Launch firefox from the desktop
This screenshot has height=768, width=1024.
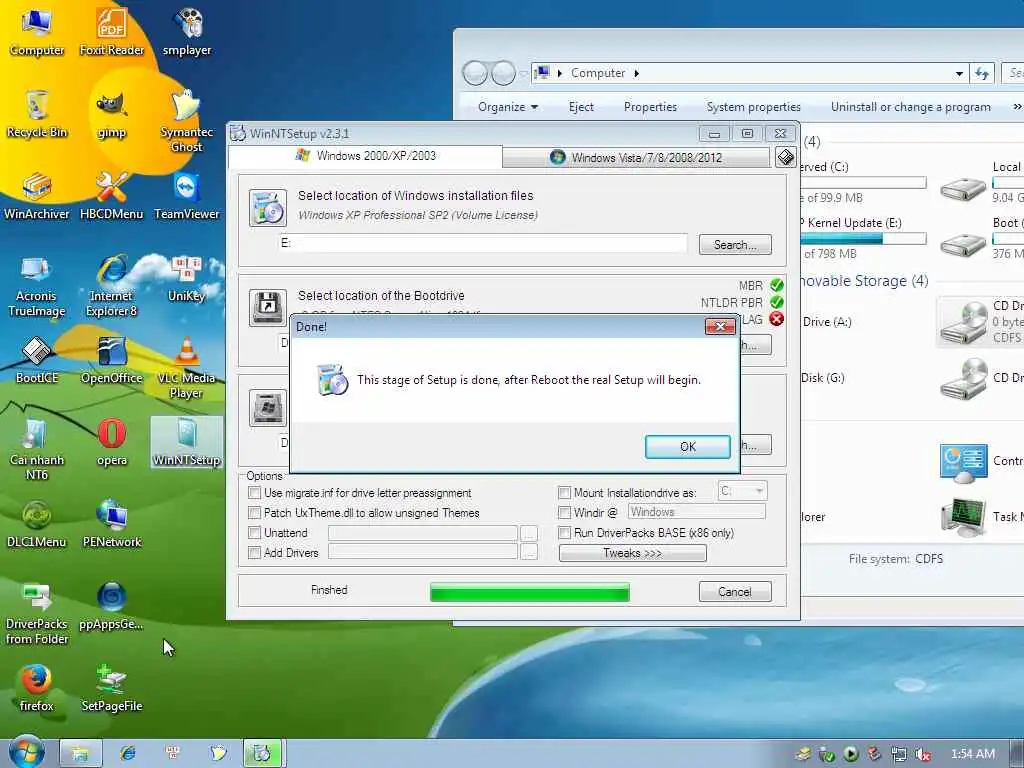(x=37, y=688)
